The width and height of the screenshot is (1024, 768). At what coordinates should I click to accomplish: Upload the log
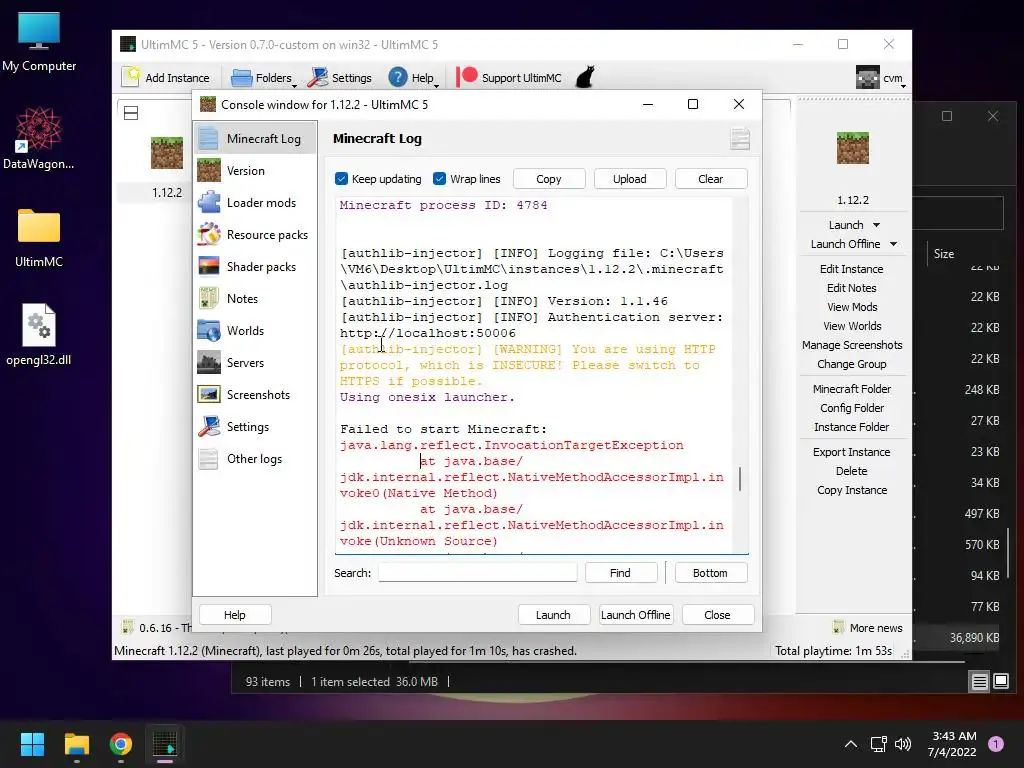click(x=630, y=179)
